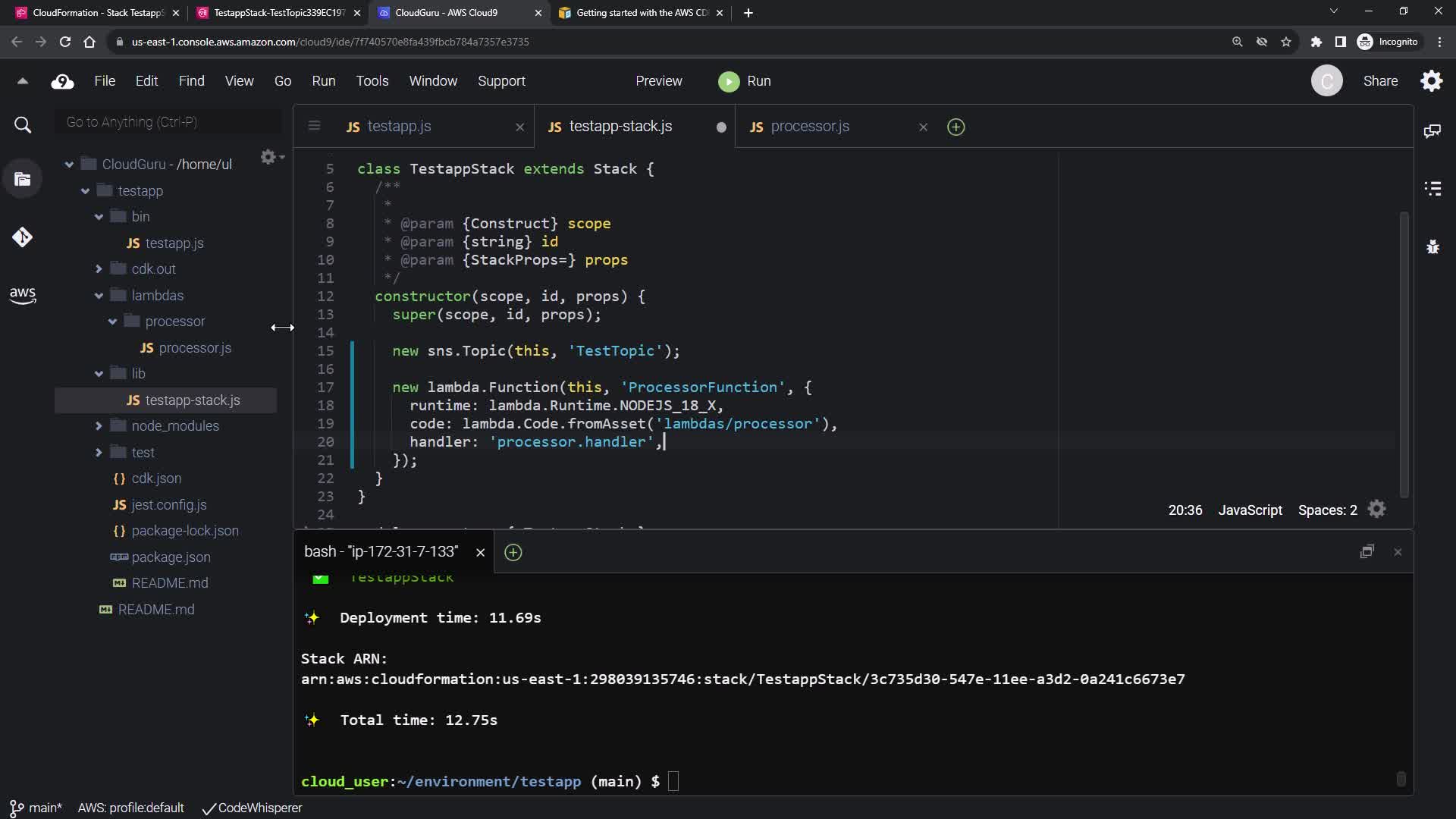
Task: Open the Source Control git panel
Action: tap(23, 237)
